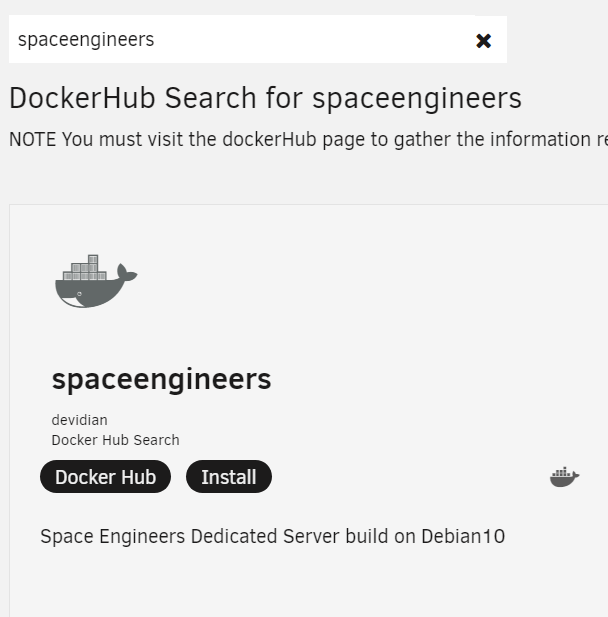Click the devidian author name

(79, 420)
